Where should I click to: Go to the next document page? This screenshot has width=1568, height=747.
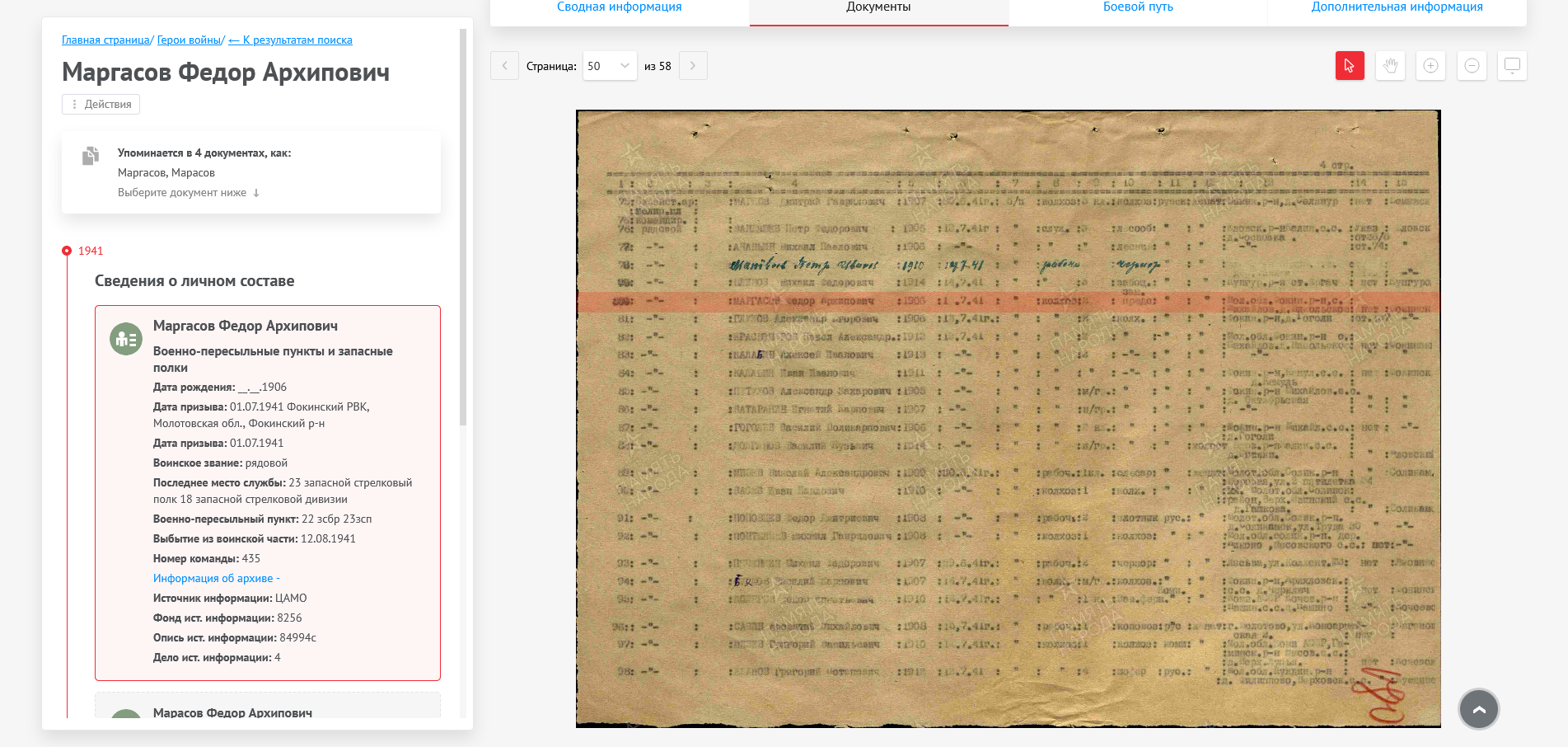tap(693, 66)
